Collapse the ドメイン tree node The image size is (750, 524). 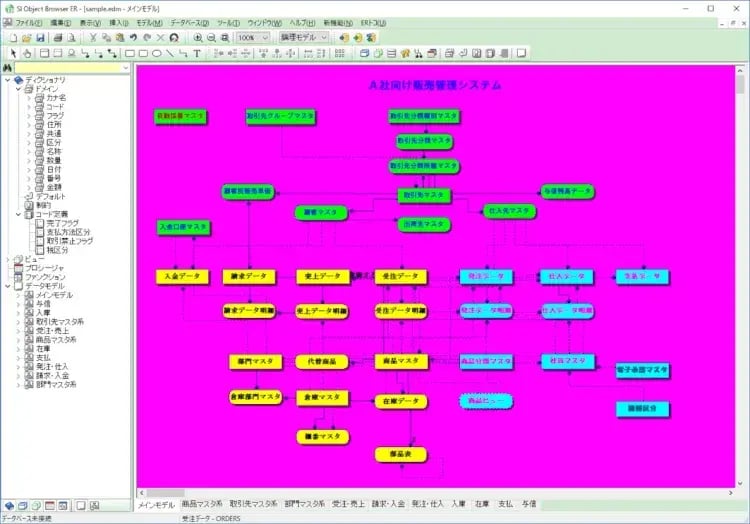pos(19,89)
